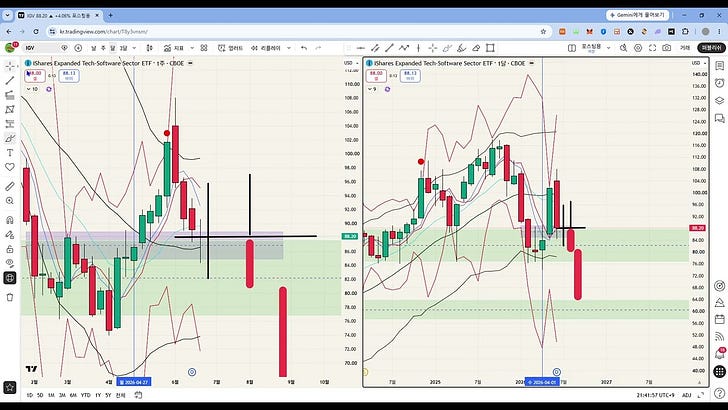Click the compare or add symbol plus icon

(78, 48)
